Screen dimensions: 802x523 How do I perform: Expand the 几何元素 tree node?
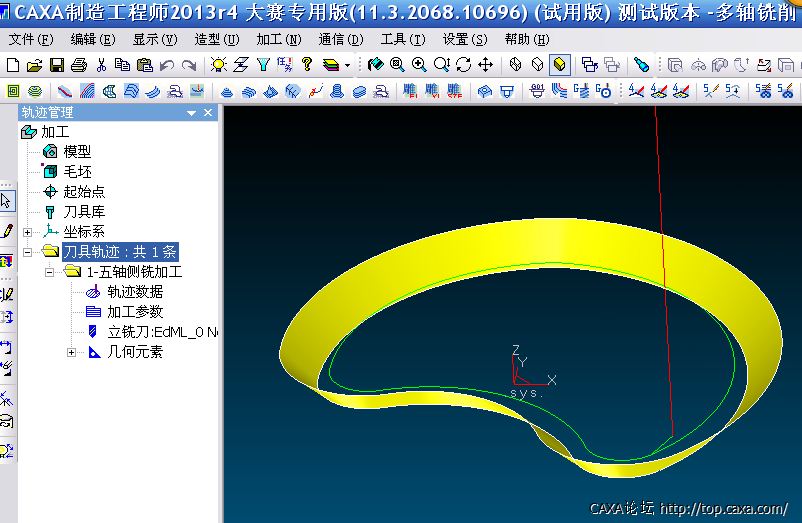pyautogui.click(x=72, y=352)
